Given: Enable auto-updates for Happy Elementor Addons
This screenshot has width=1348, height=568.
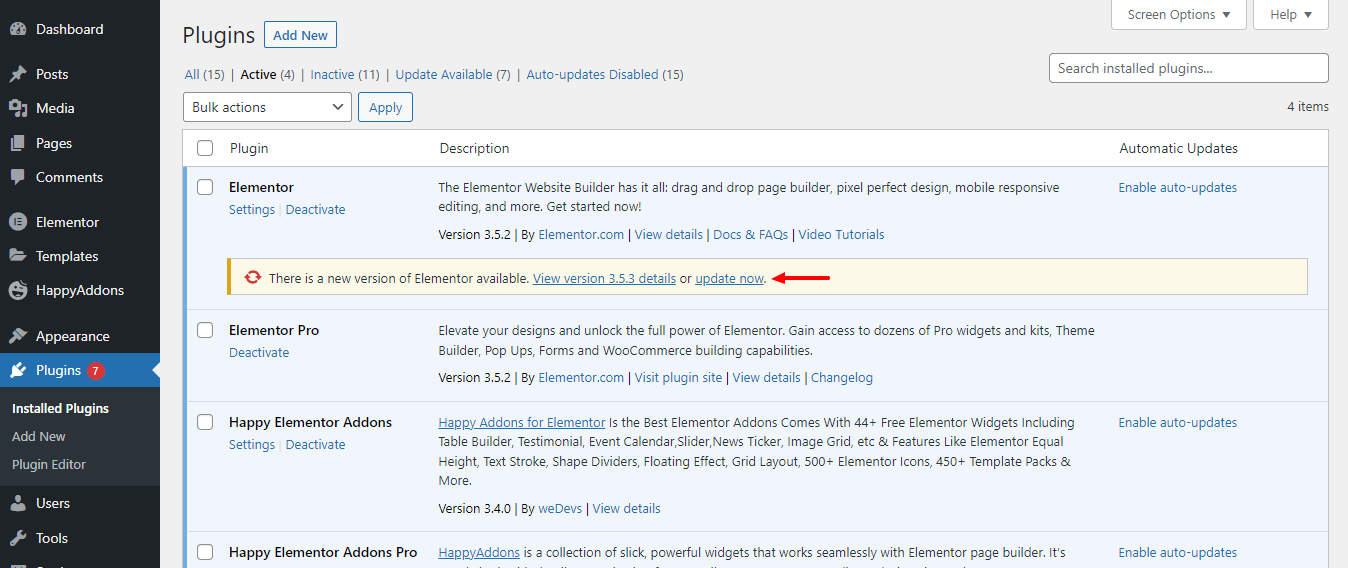Looking at the screenshot, I should 1177,422.
